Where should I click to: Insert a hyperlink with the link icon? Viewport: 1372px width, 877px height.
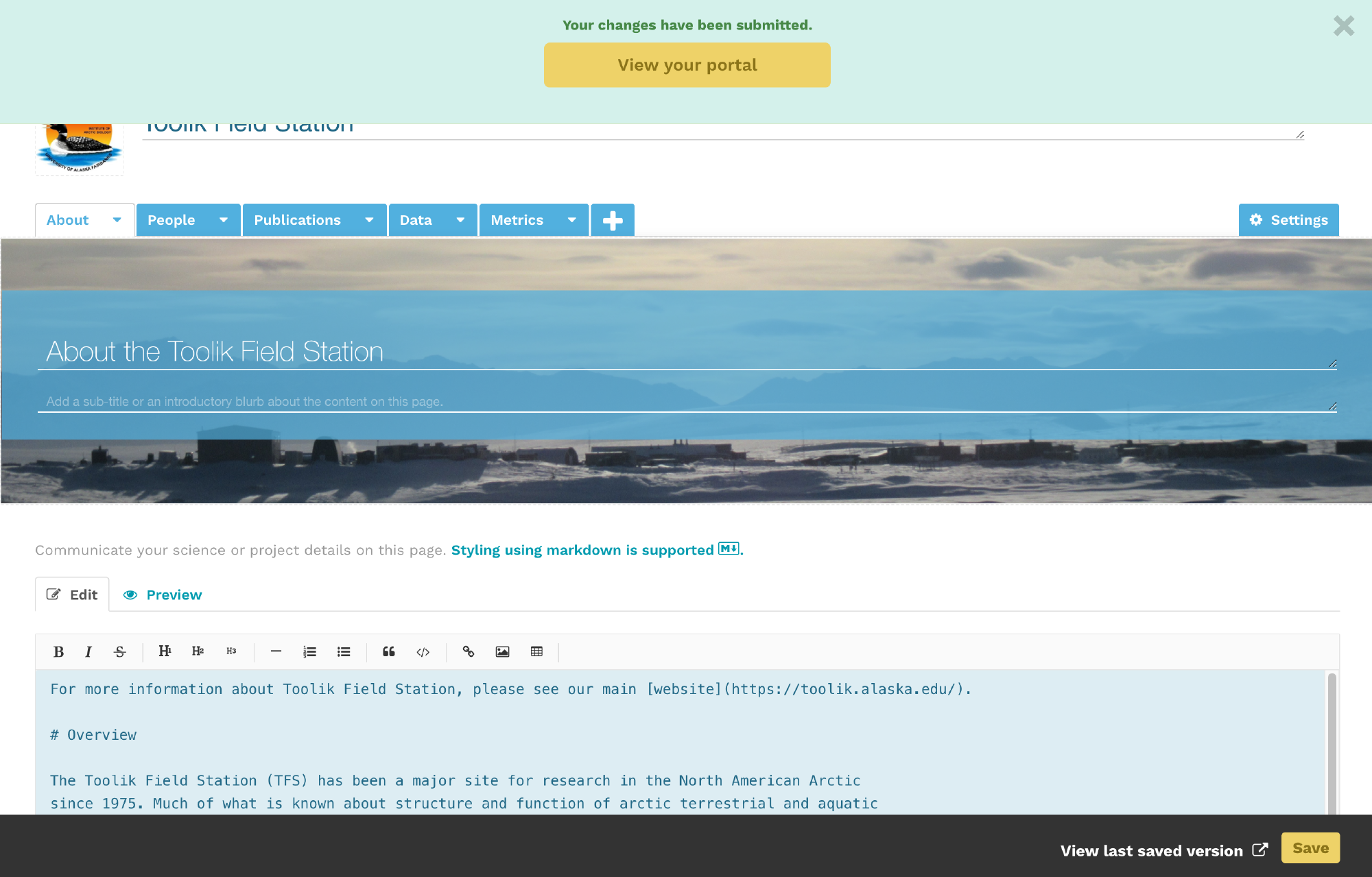pyautogui.click(x=469, y=651)
